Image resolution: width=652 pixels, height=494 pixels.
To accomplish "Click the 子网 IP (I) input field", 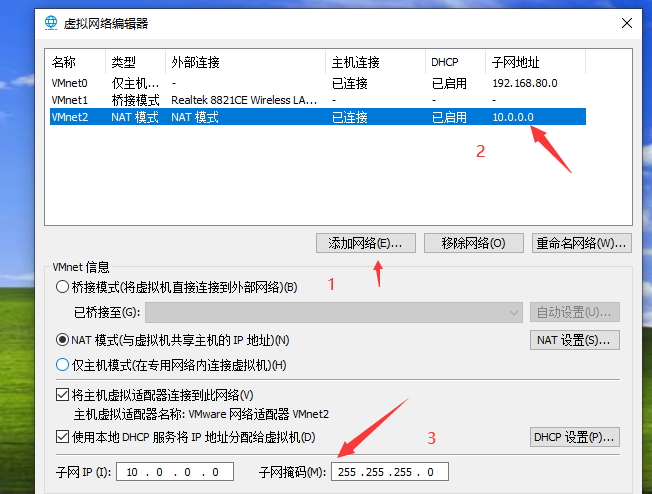I will [175, 472].
